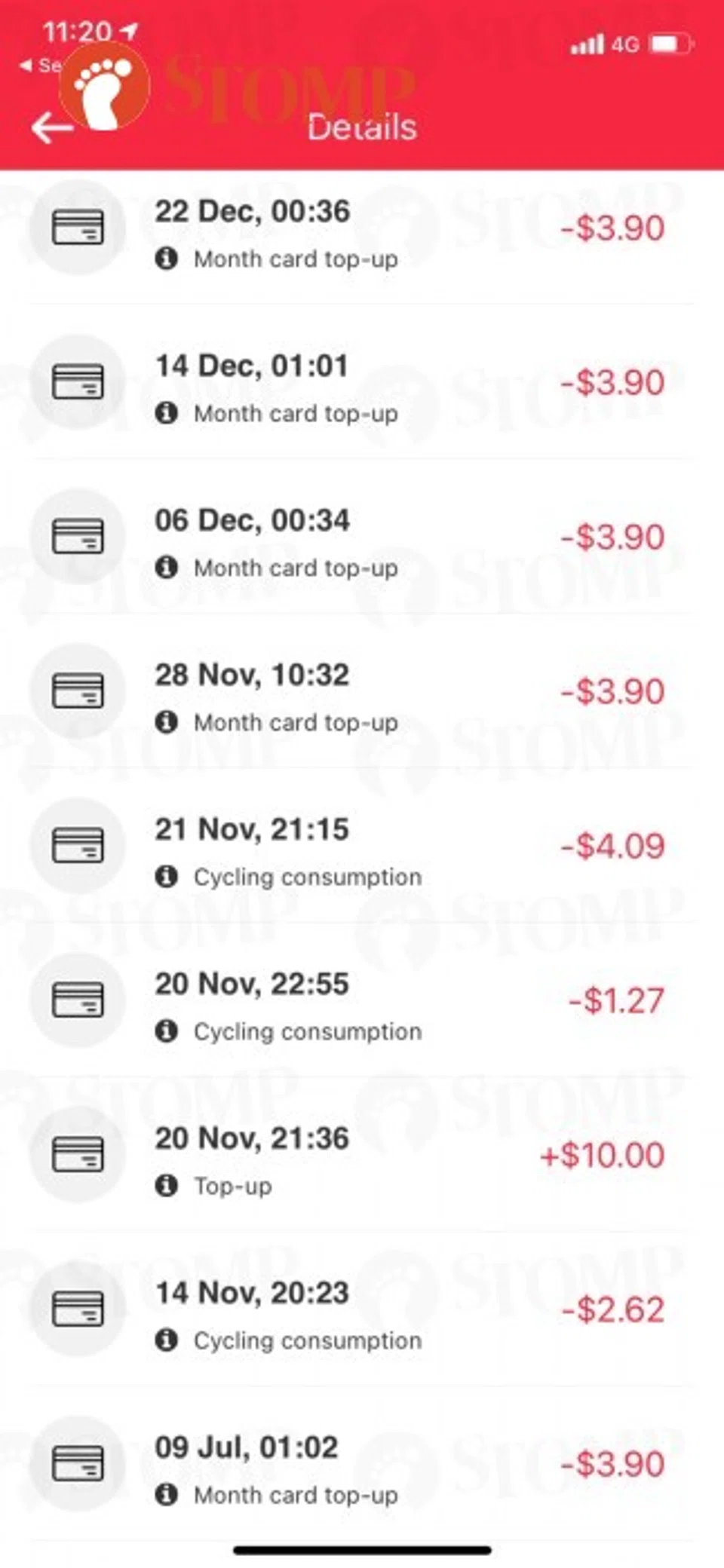Tap the card icon for 20 Nov top-up
This screenshot has width=724, height=1568.
click(77, 1154)
